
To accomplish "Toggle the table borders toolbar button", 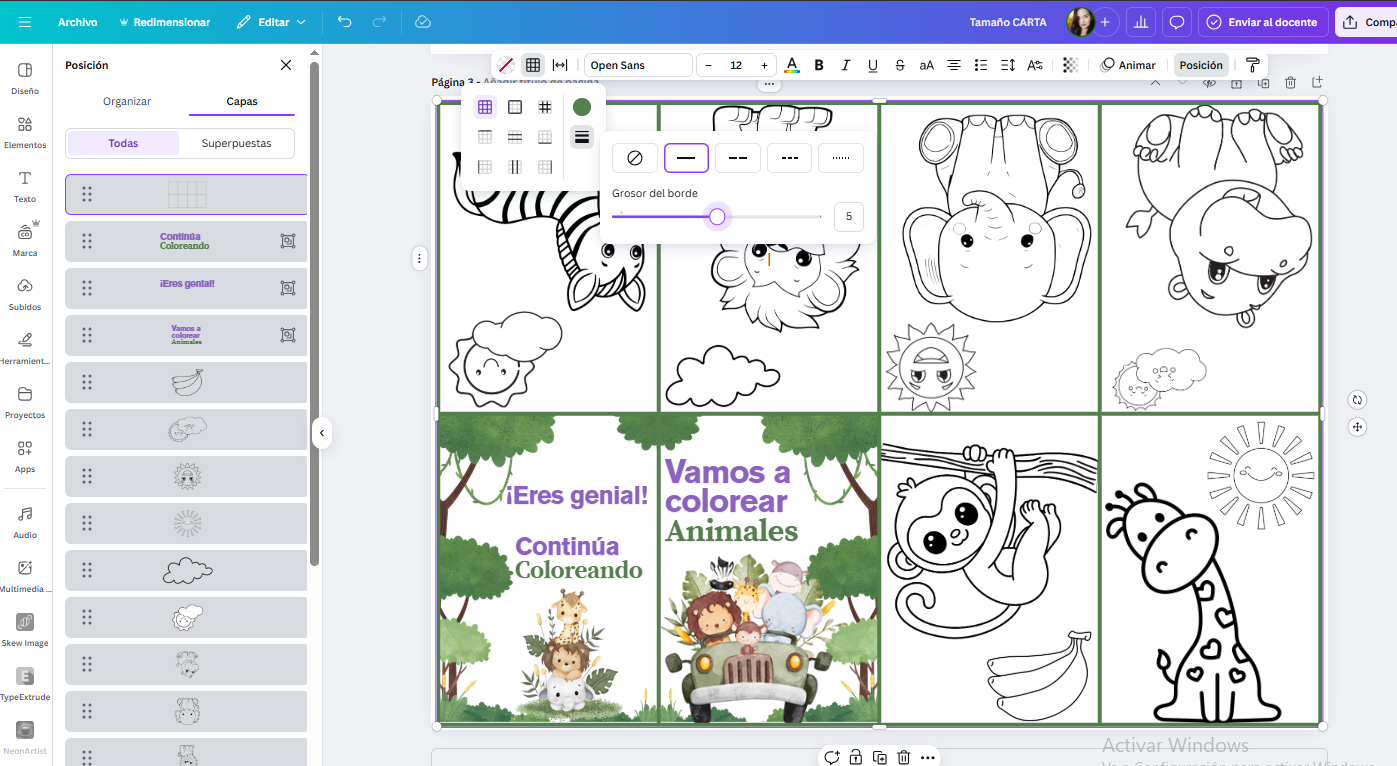I will (533, 65).
